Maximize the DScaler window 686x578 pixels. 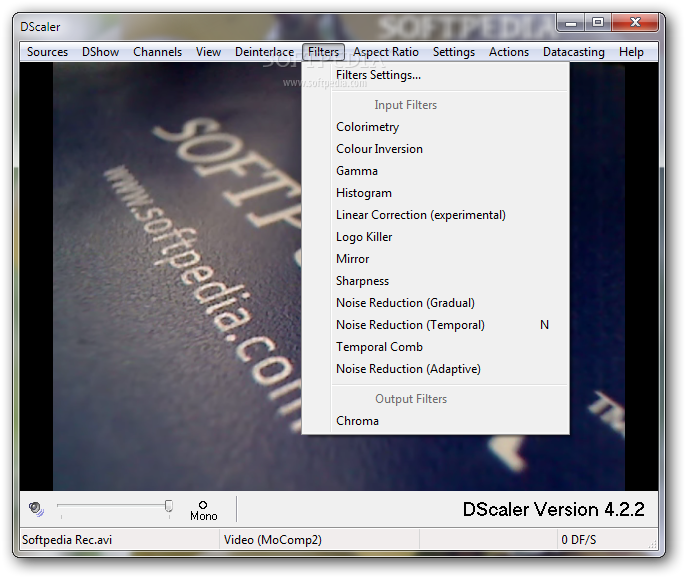tap(598, 22)
